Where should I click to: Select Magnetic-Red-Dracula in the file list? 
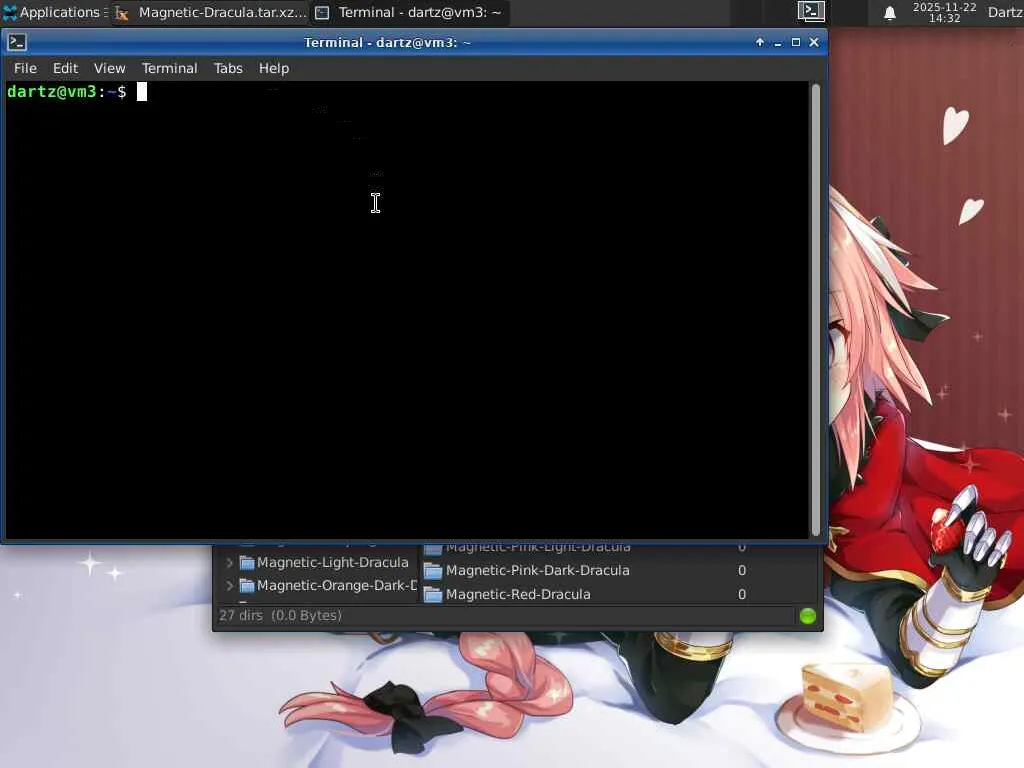click(x=518, y=594)
